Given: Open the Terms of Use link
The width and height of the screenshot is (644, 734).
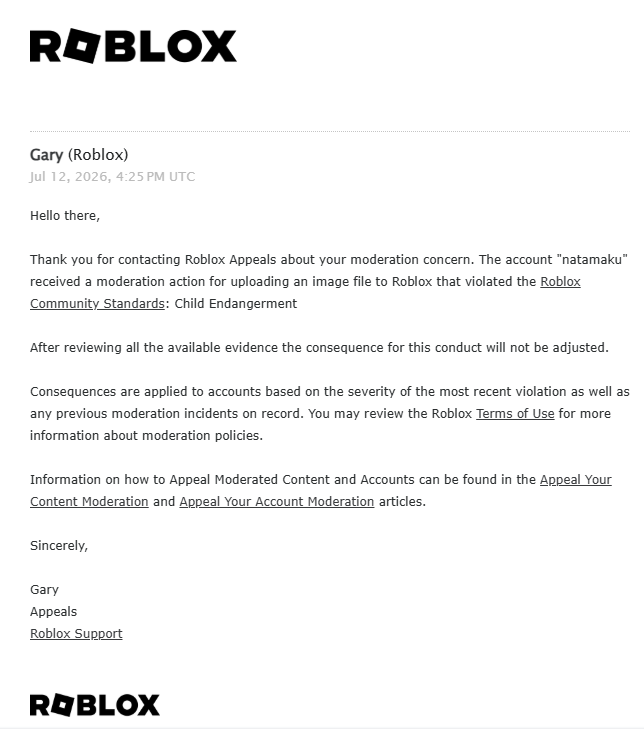Looking at the screenshot, I should point(515,413).
